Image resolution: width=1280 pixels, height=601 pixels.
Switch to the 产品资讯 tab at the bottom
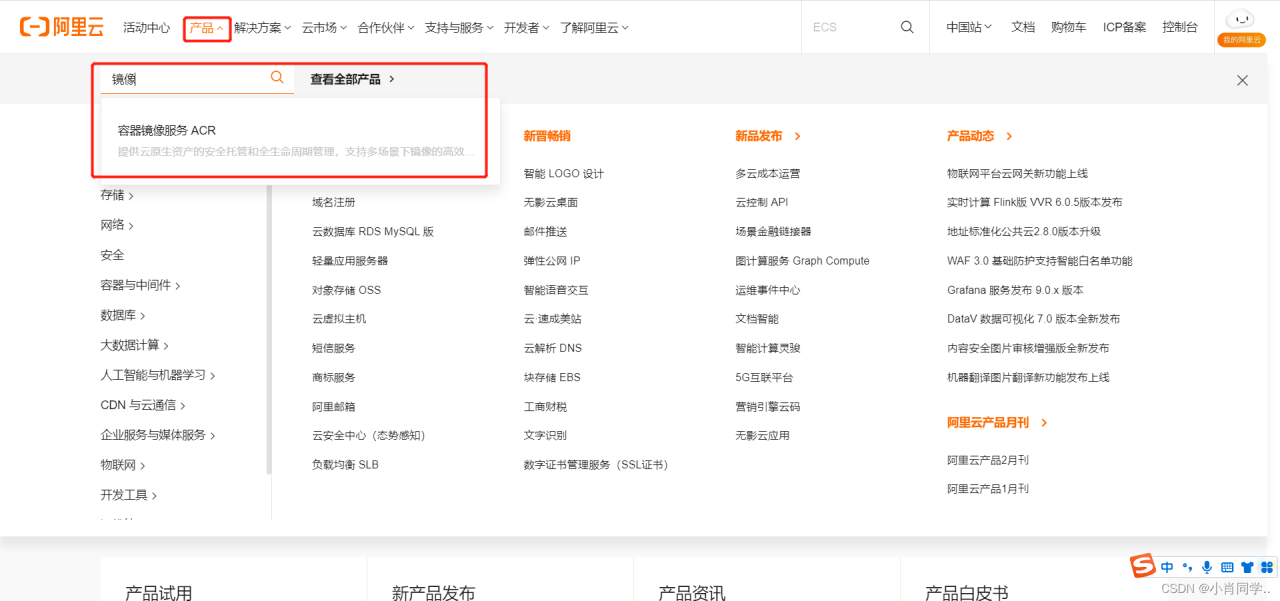pyautogui.click(x=692, y=592)
